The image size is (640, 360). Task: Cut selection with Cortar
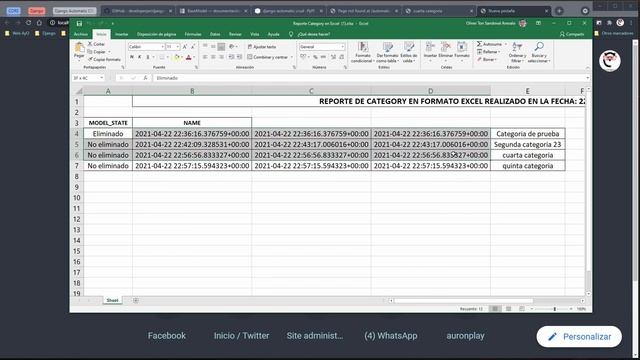(x=97, y=44)
